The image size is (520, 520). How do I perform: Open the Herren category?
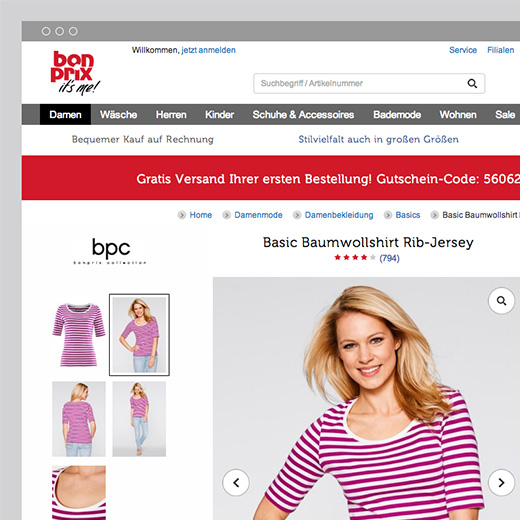[x=171, y=115]
